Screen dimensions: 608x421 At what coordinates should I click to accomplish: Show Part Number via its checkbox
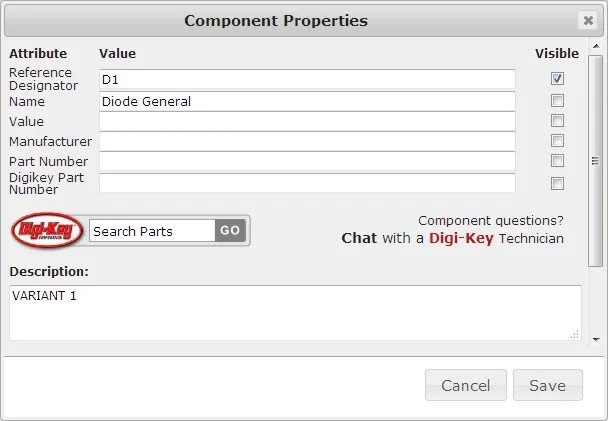click(557, 160)
